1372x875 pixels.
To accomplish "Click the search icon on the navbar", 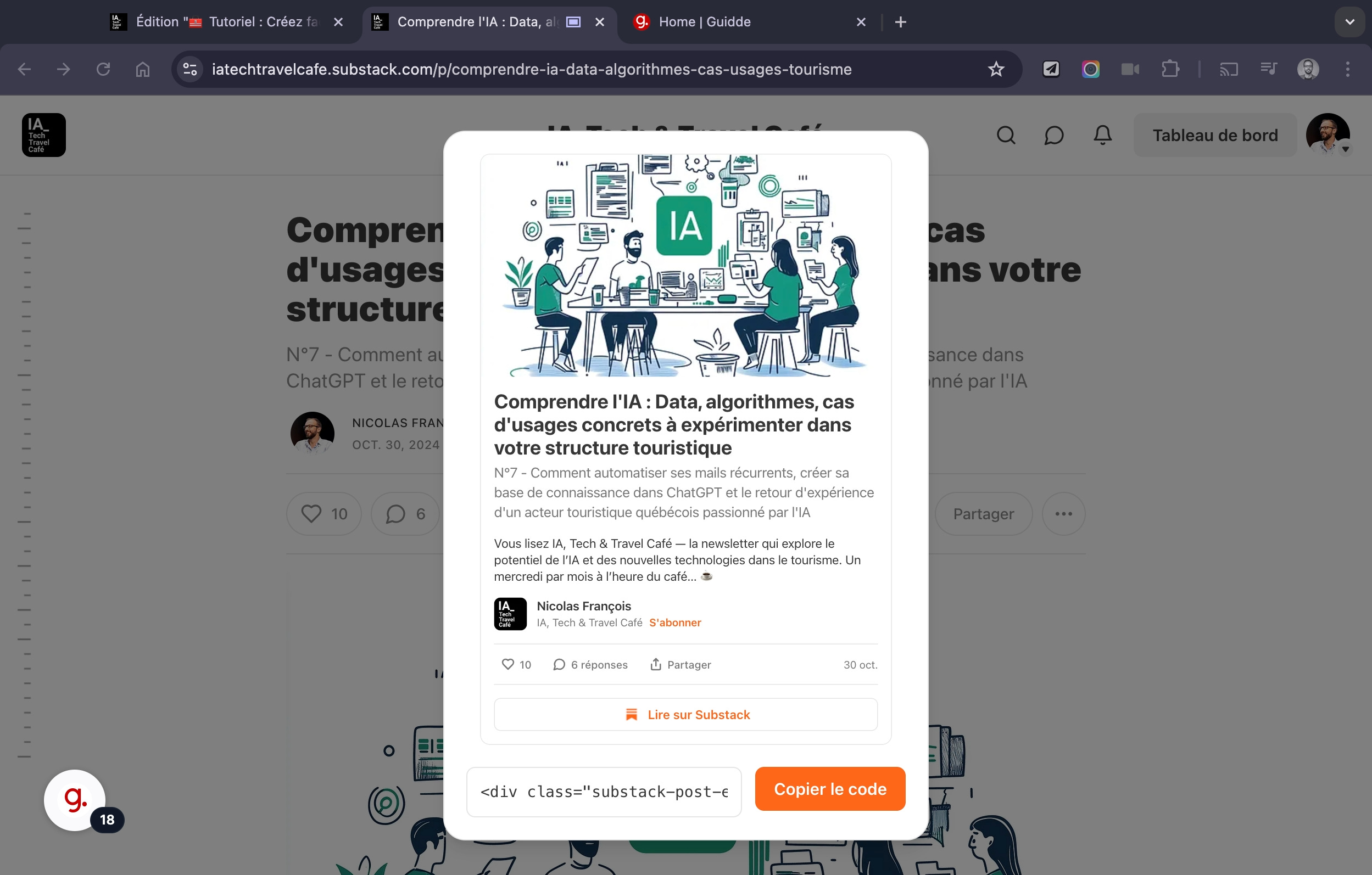I will (1006, 135).
